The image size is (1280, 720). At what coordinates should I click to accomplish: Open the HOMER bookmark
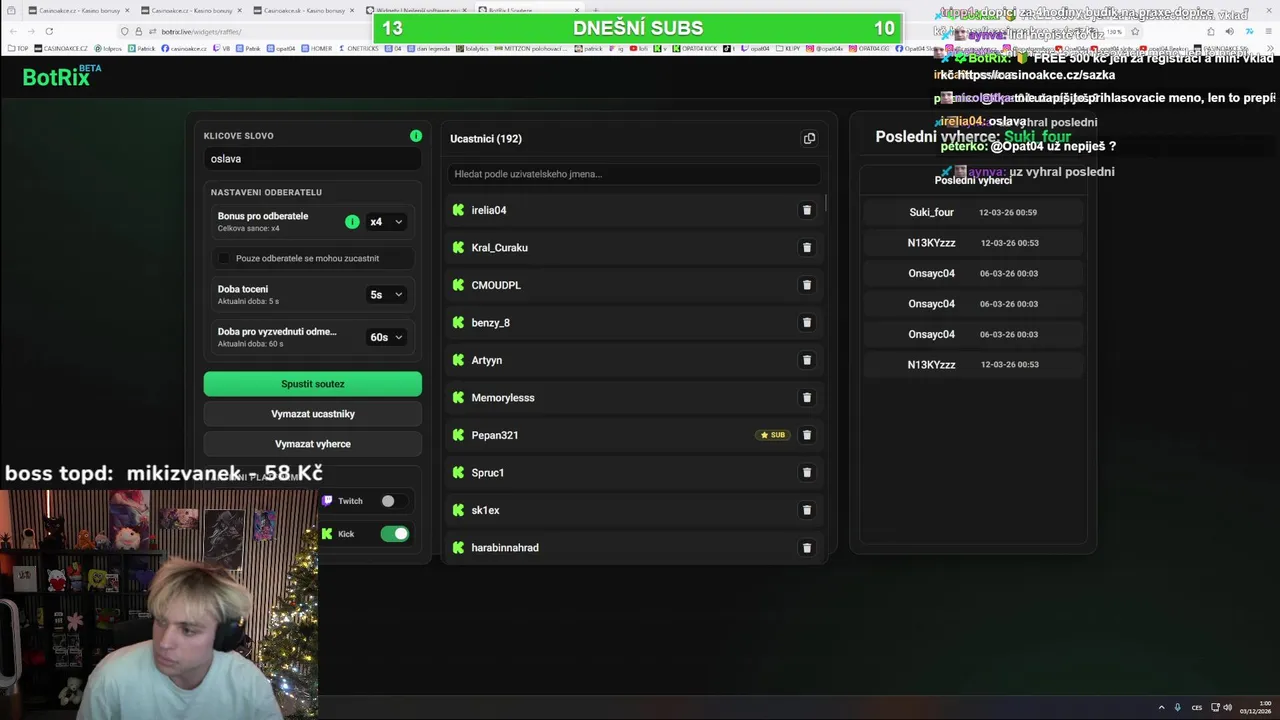coord(316,48)
